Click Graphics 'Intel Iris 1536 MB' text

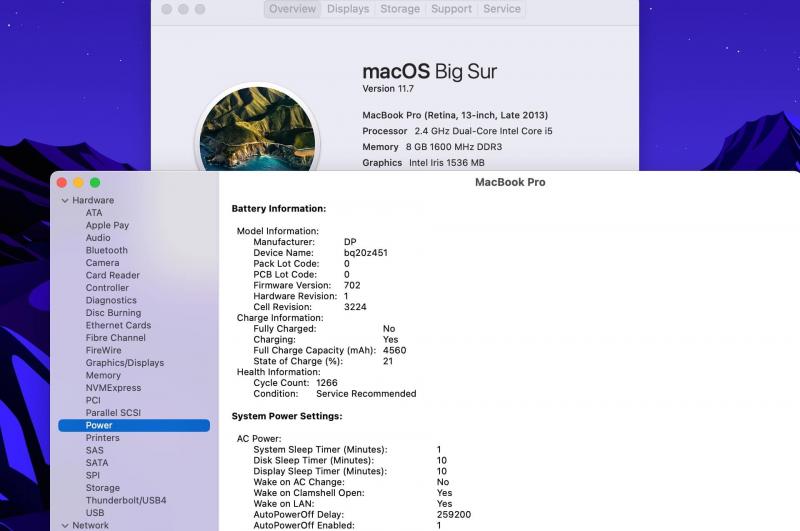coord(447,163)
